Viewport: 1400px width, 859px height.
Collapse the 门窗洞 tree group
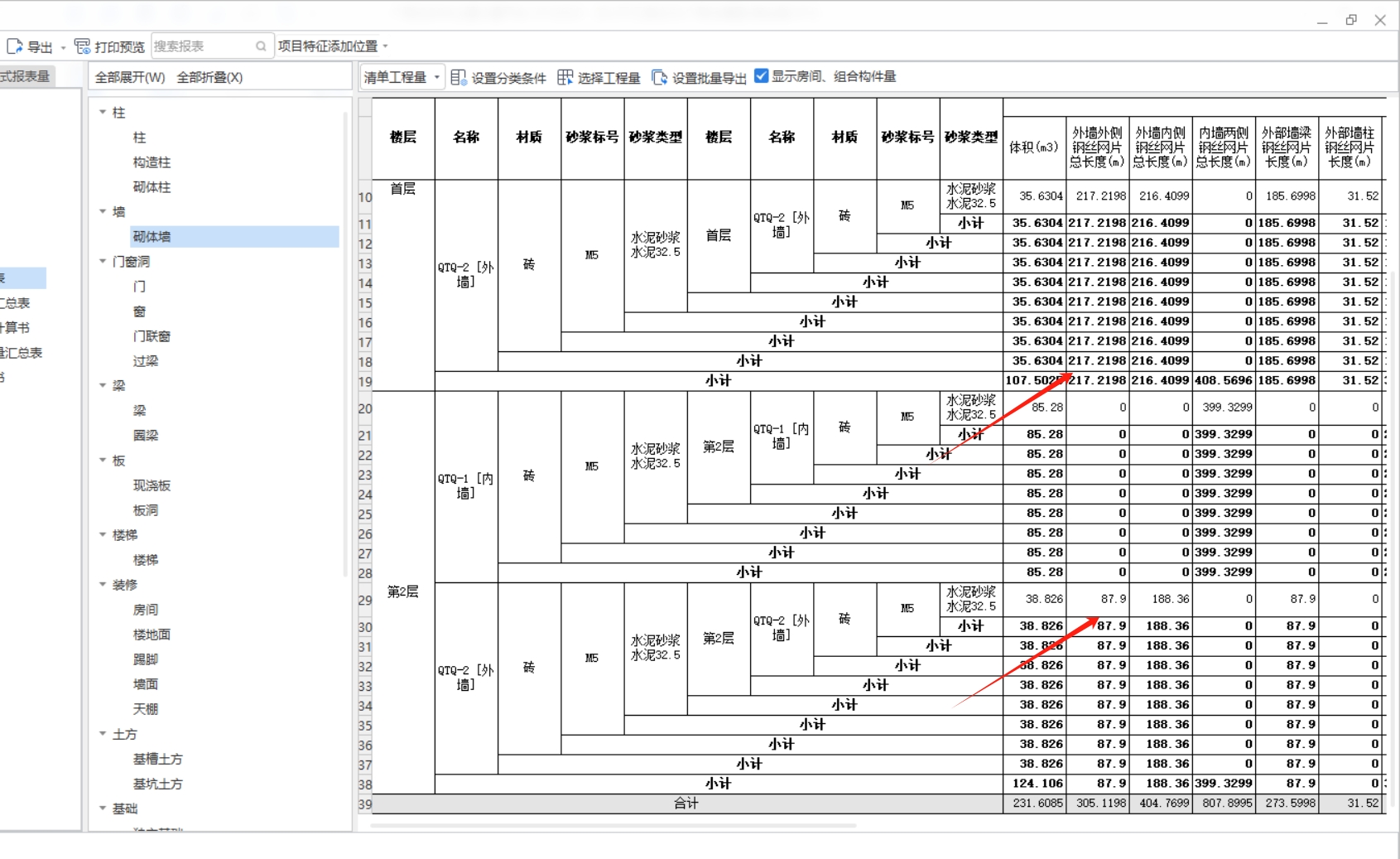coord(103,261)
